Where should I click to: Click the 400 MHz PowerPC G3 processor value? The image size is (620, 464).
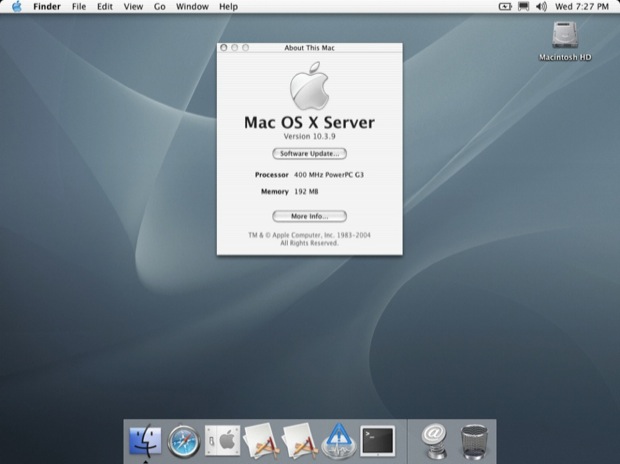point(329,174)
